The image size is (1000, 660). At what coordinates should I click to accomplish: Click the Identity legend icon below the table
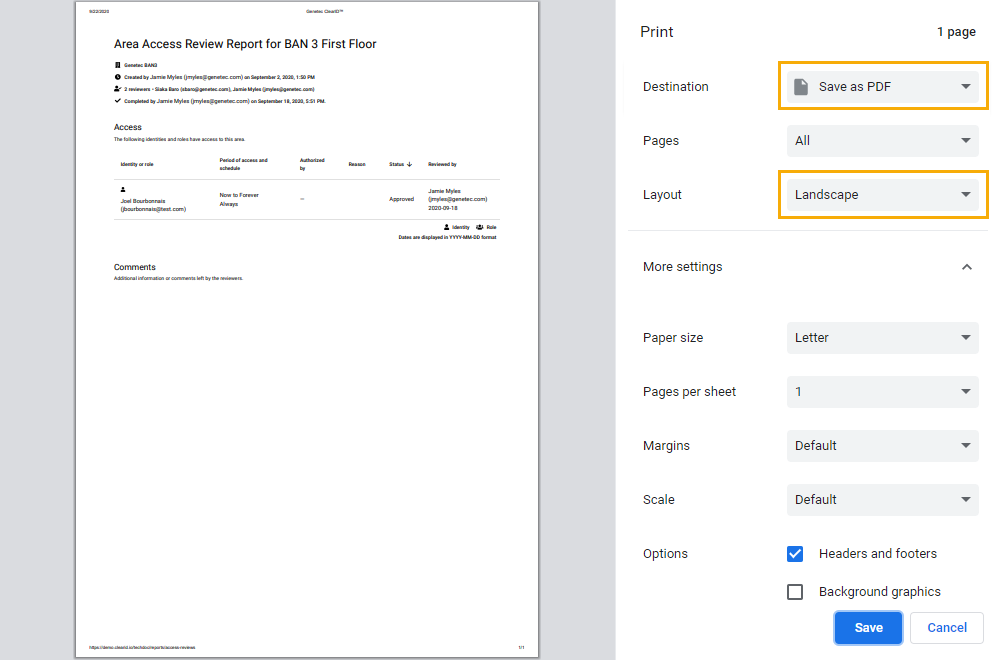(446, 227)
